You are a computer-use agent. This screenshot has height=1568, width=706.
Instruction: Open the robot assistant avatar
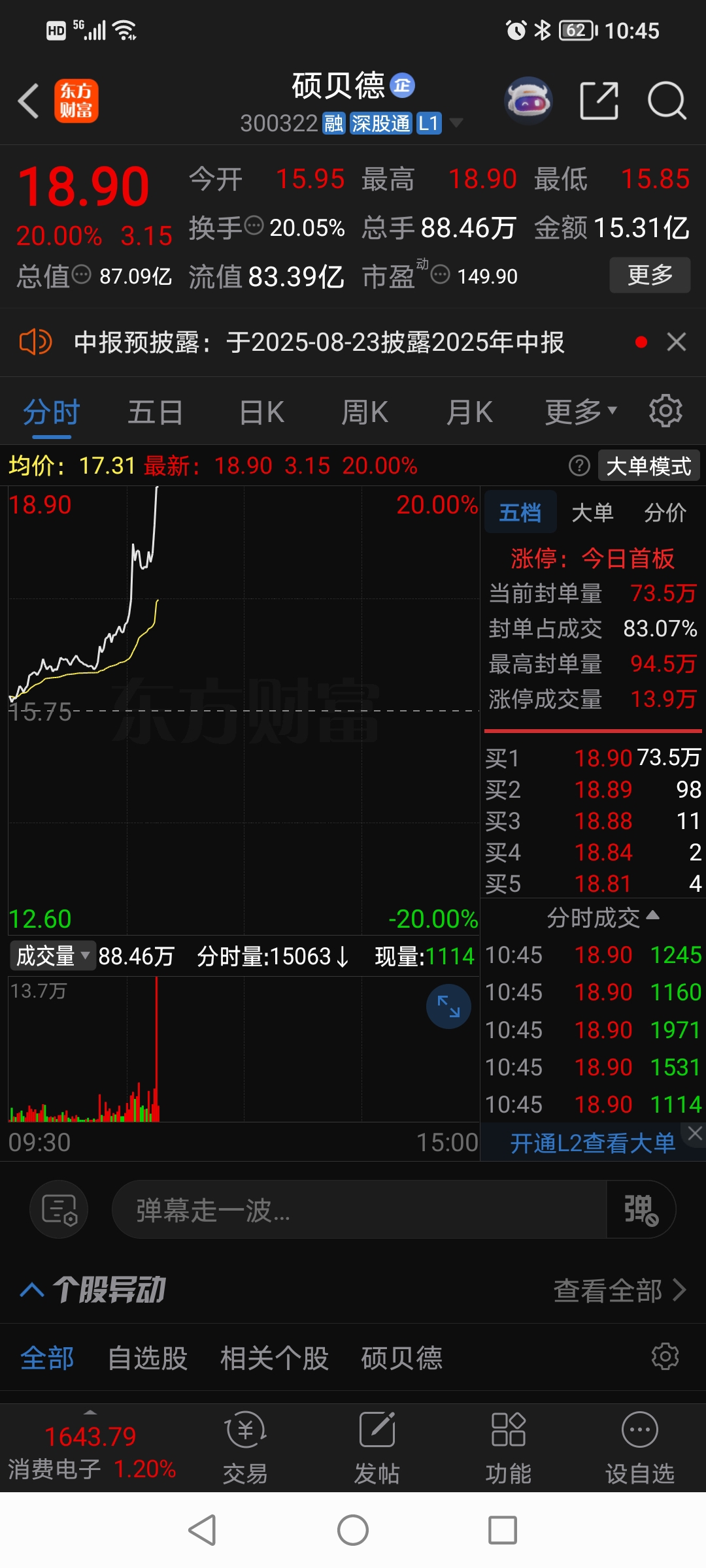click(528, 101)
